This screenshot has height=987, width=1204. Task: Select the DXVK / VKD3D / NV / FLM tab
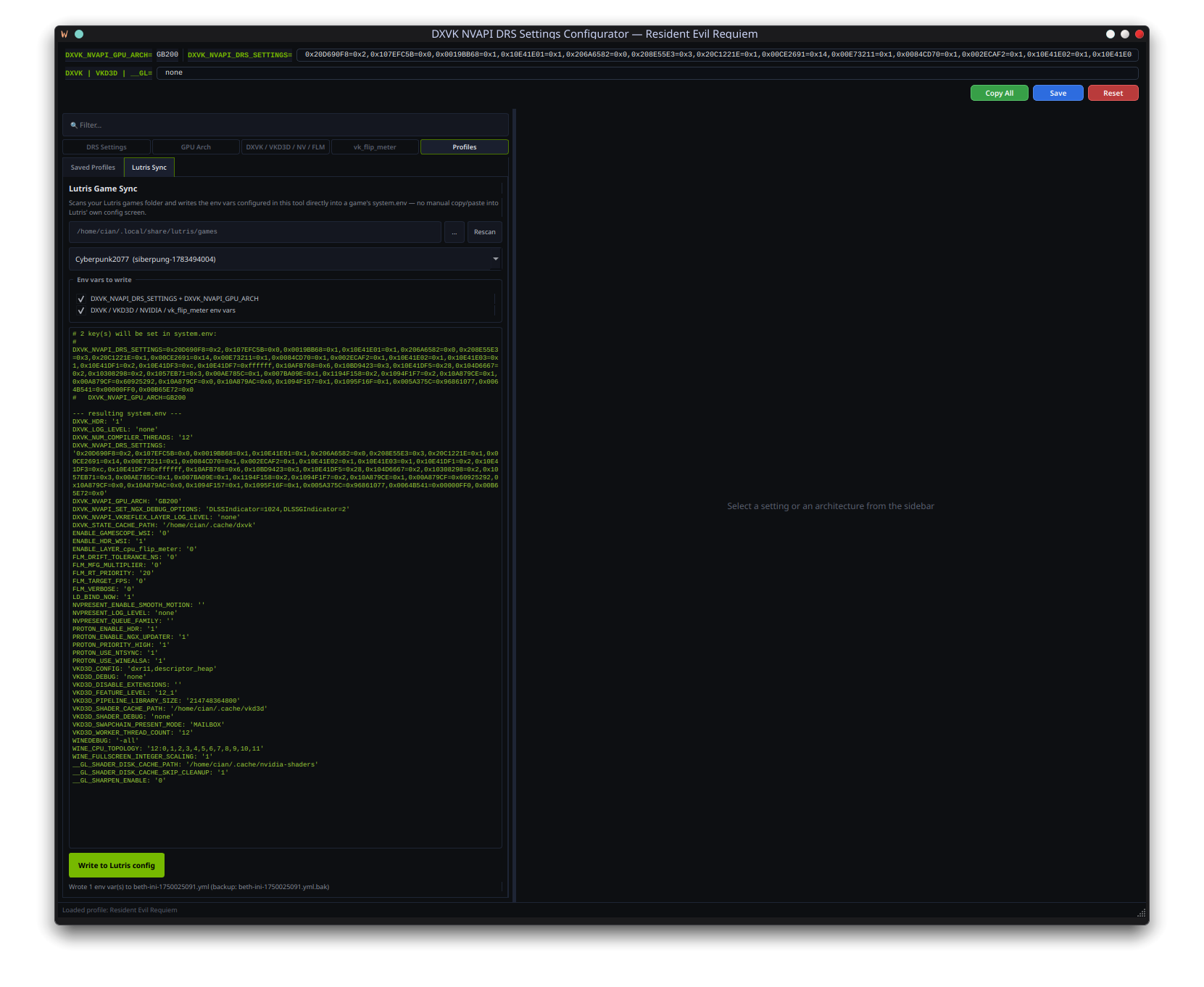[286, 147]
